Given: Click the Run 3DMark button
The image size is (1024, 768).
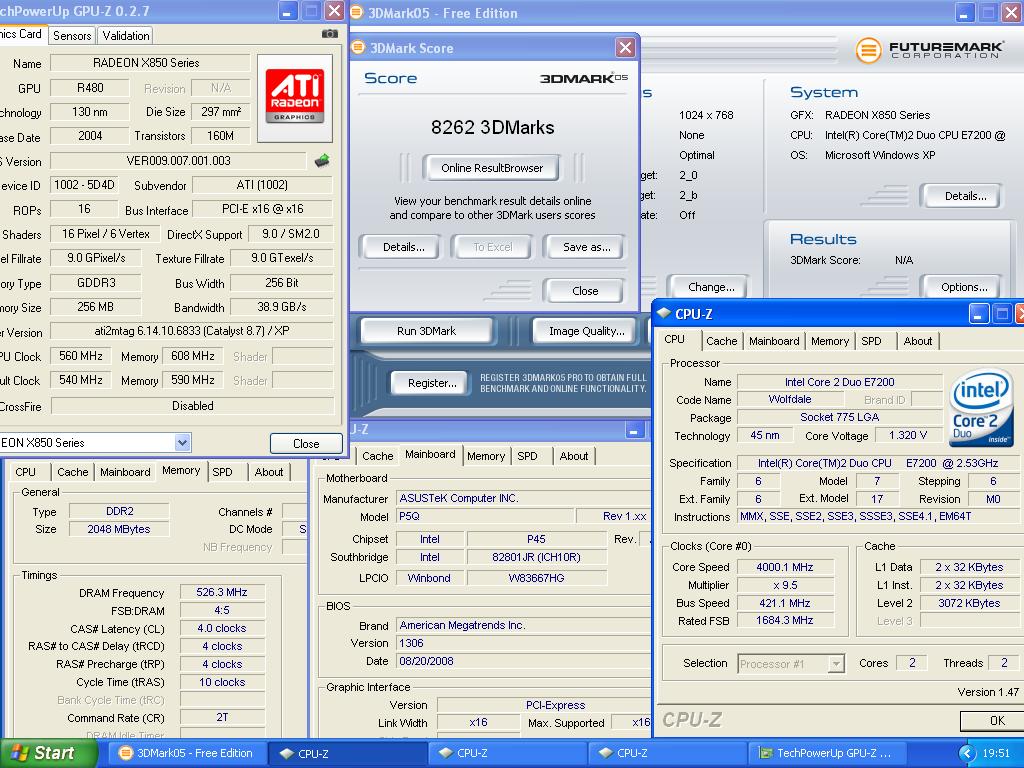Looking at the screenshot, I should [426, 331].
